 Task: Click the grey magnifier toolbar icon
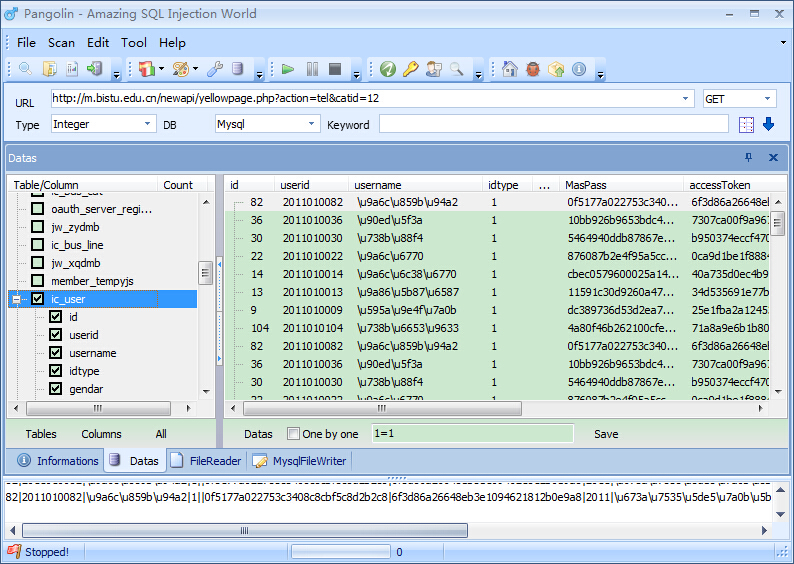pyautogui.click(x=457, y=69)
